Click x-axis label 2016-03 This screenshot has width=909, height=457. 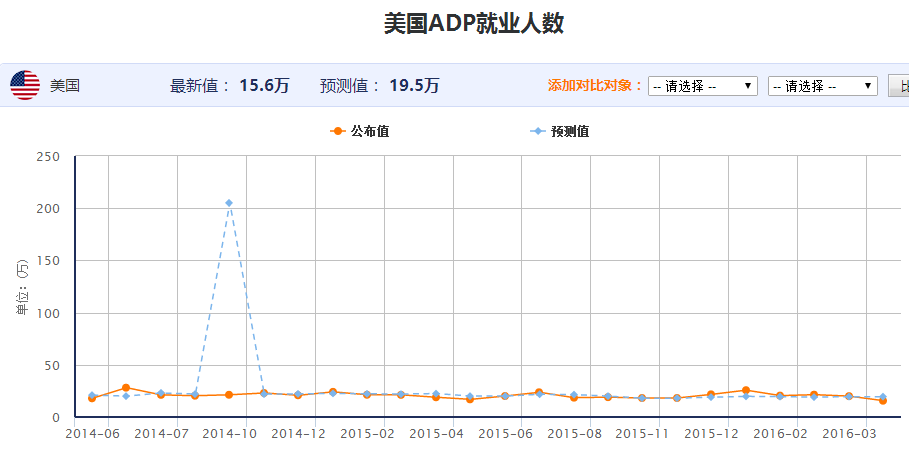[848, 434]
